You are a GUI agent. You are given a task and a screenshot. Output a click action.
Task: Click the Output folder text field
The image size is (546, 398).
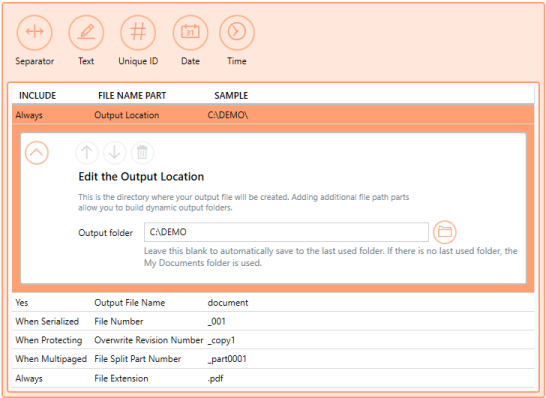tap(286, 232)
